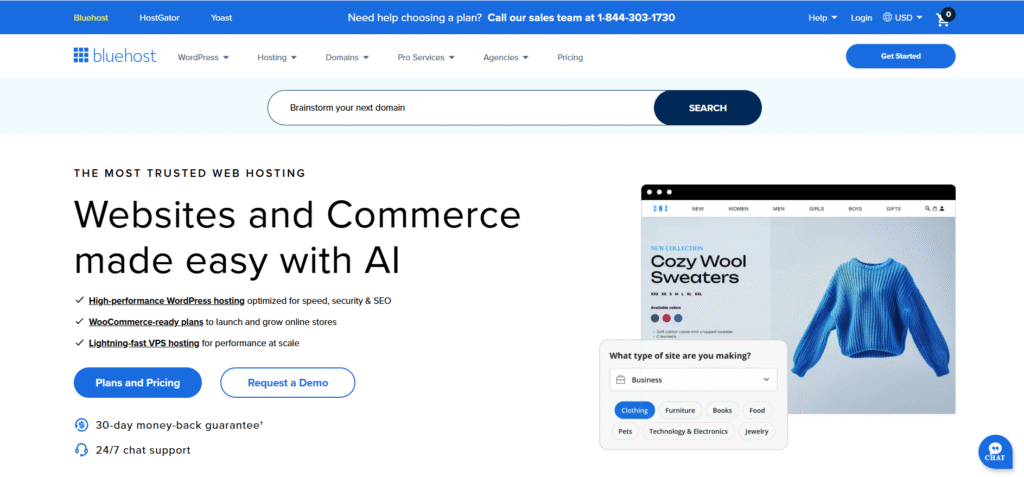Expand the WordPress menu
The height and width of the screenshot is (477, 1024).
[x=203, y=58]
